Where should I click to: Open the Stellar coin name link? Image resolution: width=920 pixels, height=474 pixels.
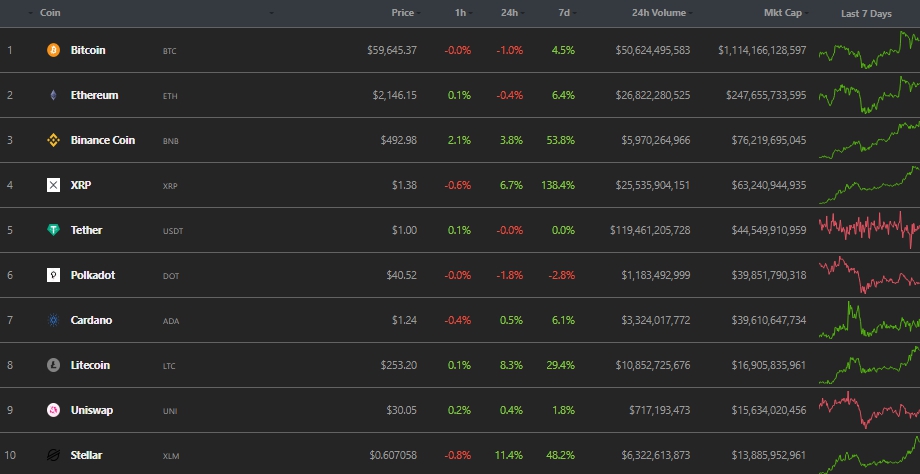86,455
